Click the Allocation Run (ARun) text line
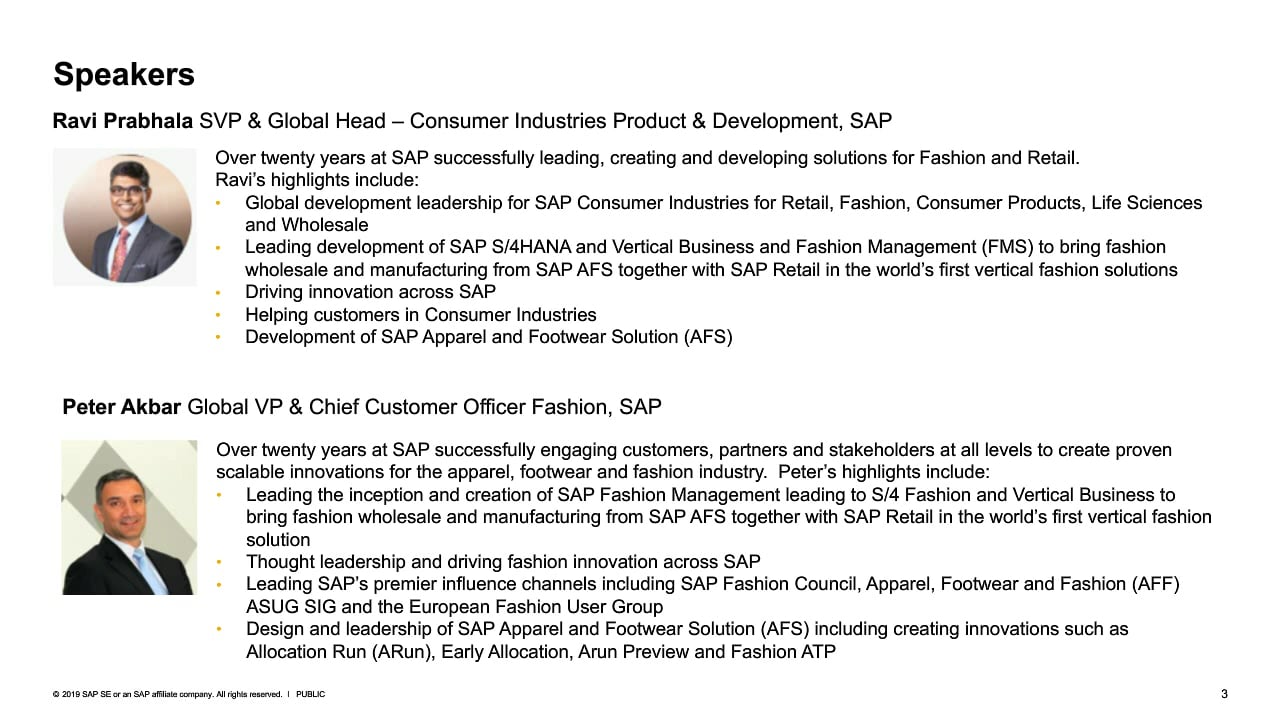The image size is (1280, 720). point(540,652)
